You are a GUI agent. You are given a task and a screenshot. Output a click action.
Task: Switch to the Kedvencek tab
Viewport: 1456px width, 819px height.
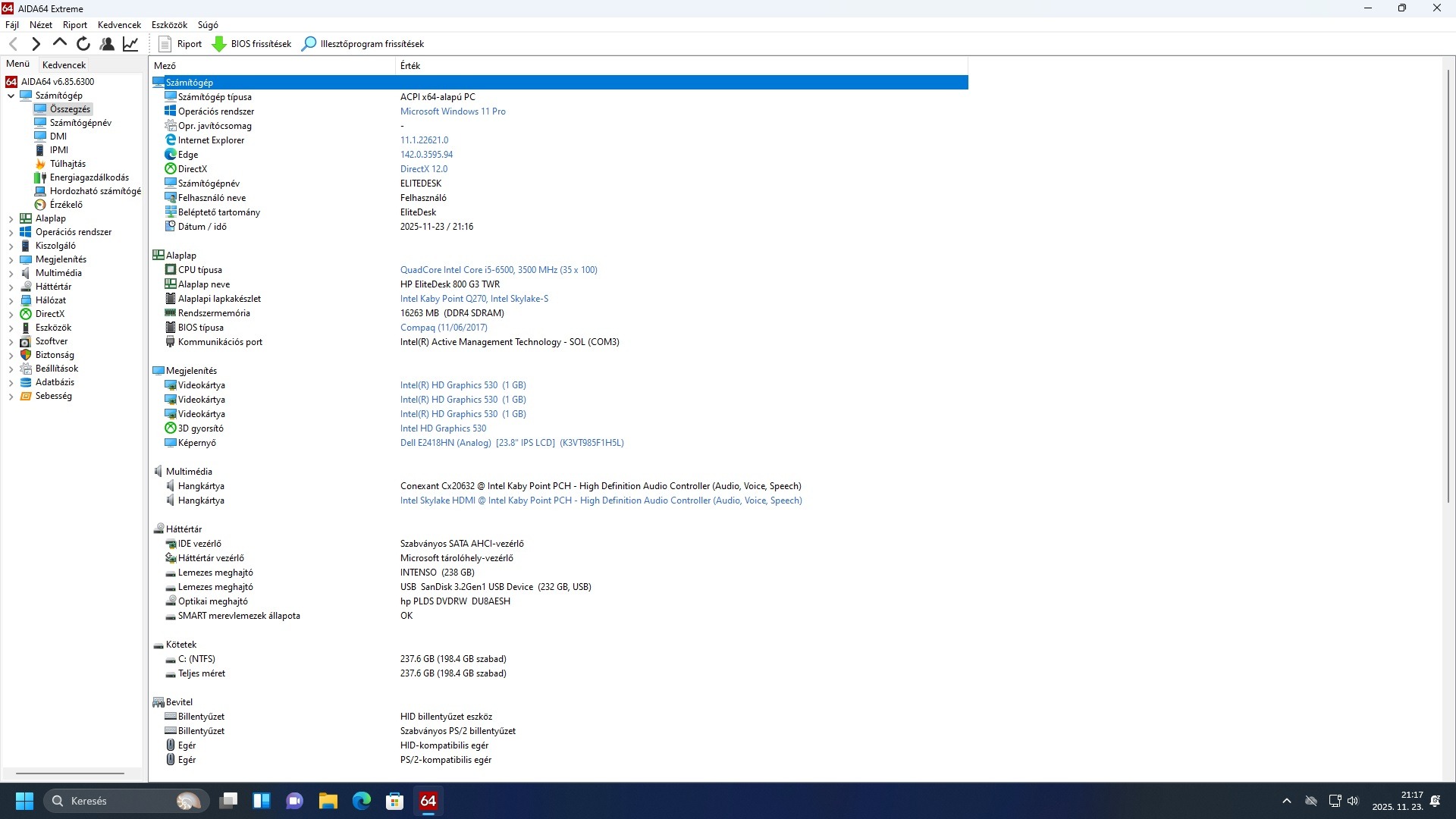tap(64, 65)
